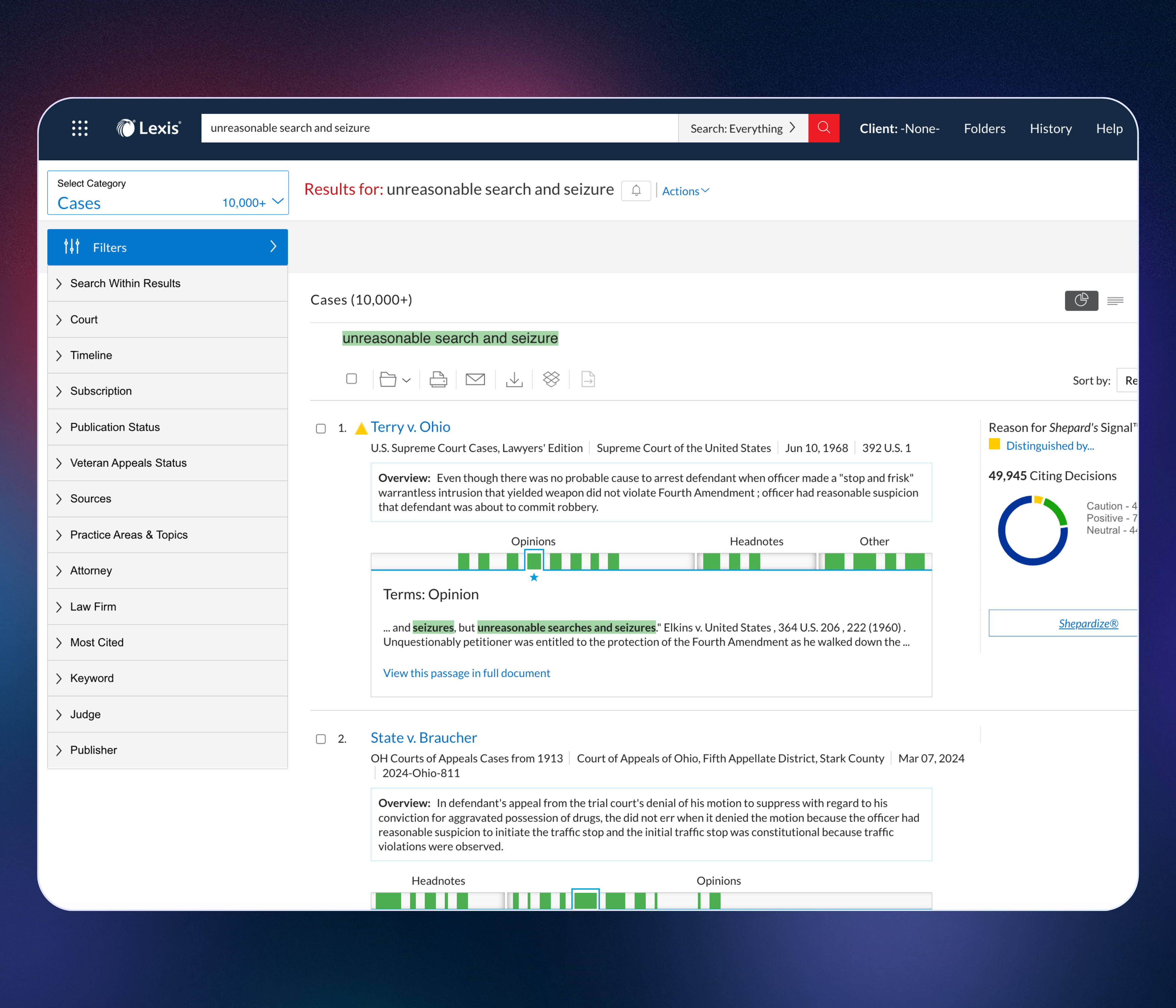Open the product switcher grid icon
The image size is (1176, 1008).
tap(79, 128)
